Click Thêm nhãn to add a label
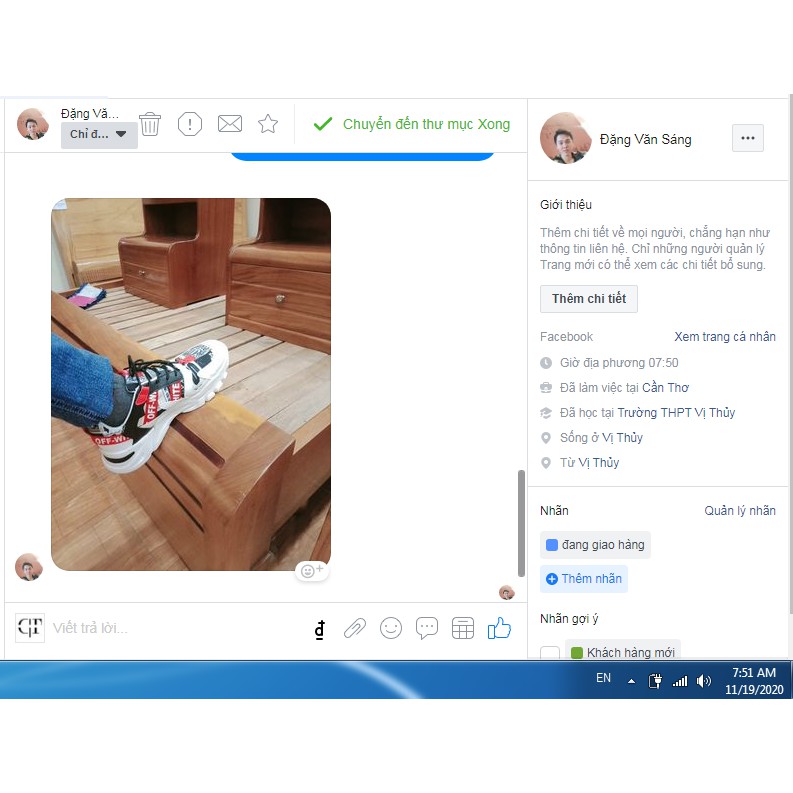This screenshot has width=793, height=793. coord(584,579)
